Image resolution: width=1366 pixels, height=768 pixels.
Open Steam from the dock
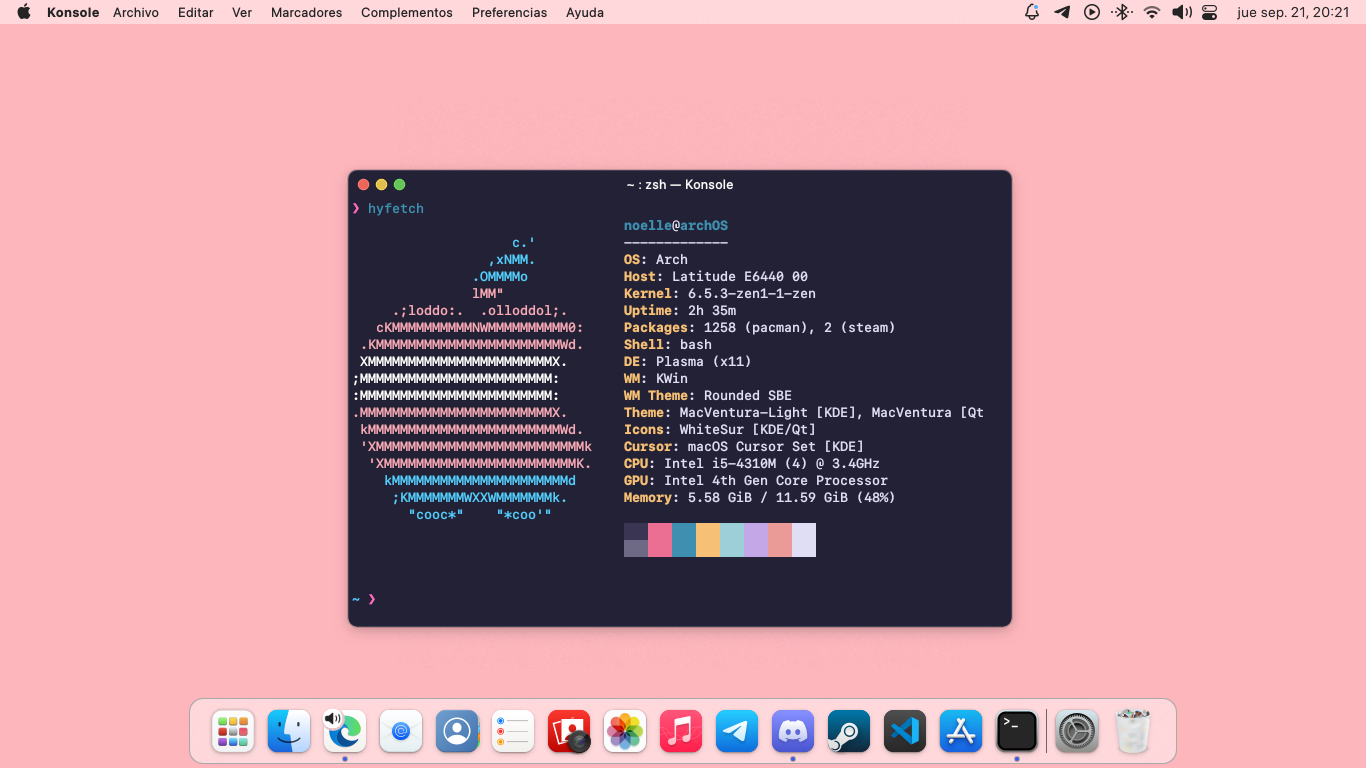tap(849, 731)
